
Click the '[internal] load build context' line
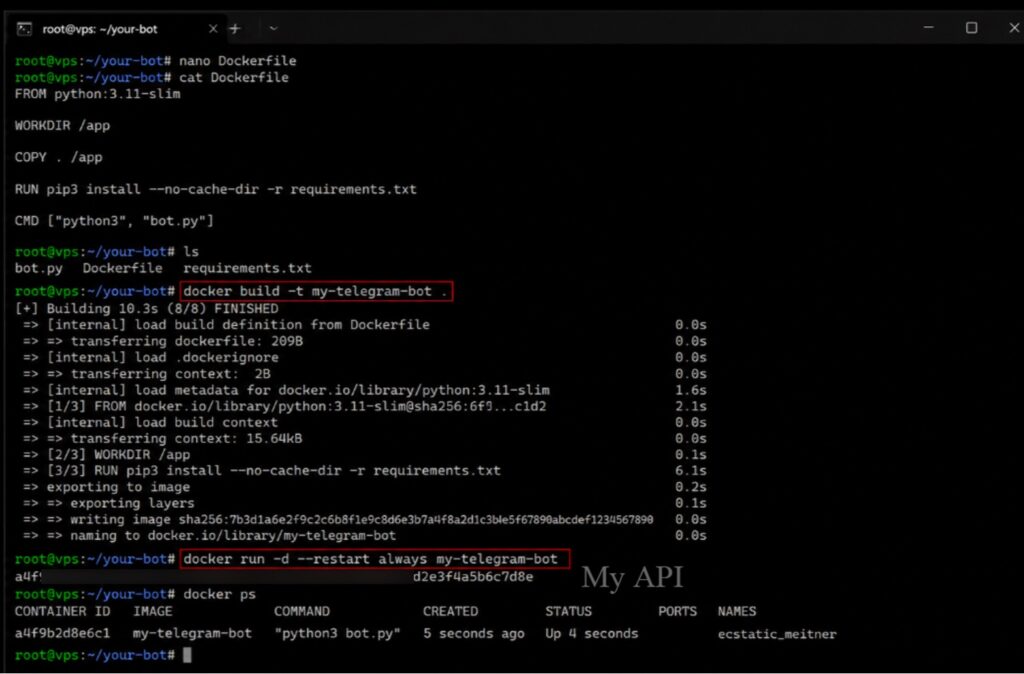click(x=150, y=423)
